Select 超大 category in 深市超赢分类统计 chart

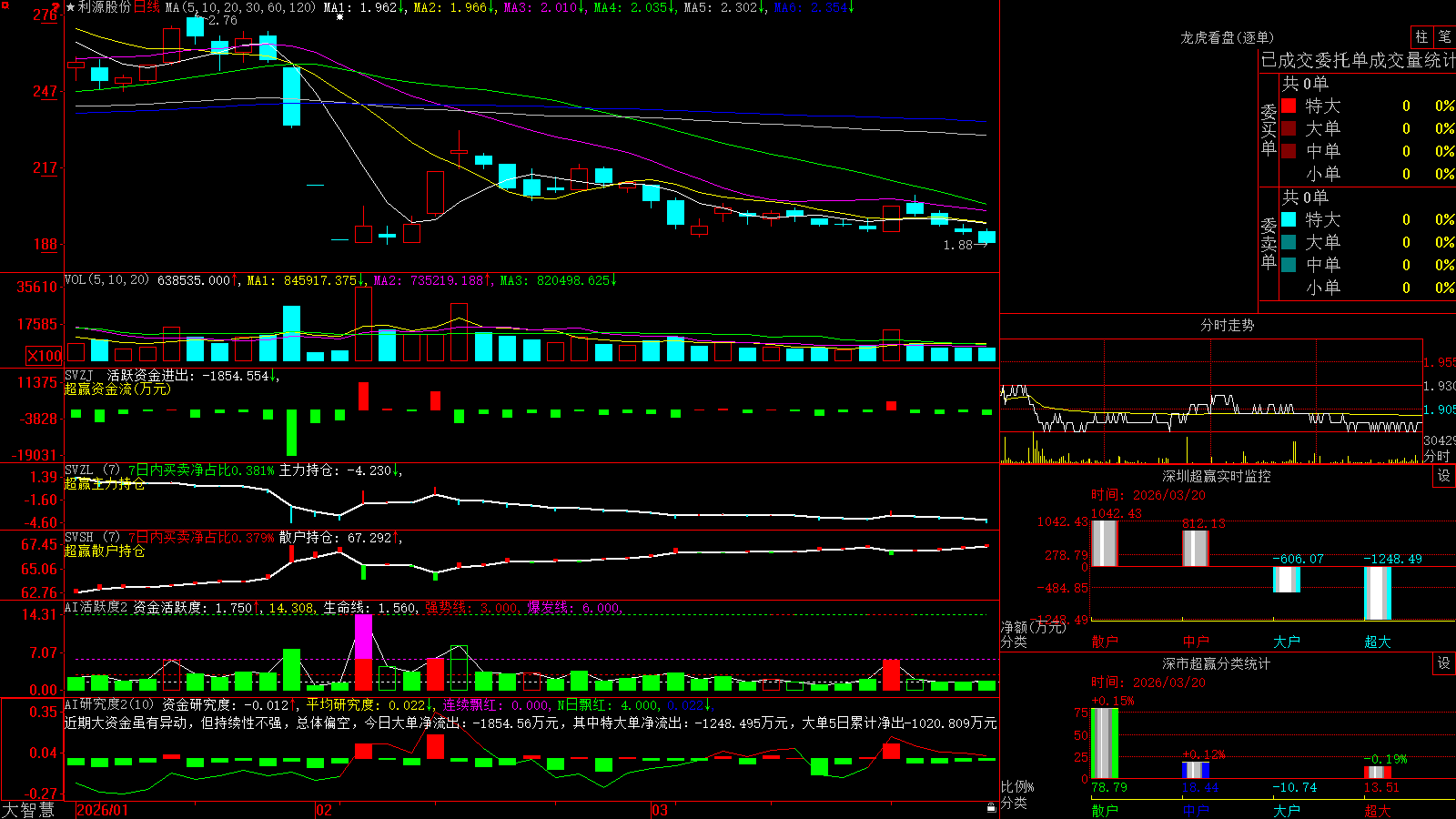[1378, 811]
